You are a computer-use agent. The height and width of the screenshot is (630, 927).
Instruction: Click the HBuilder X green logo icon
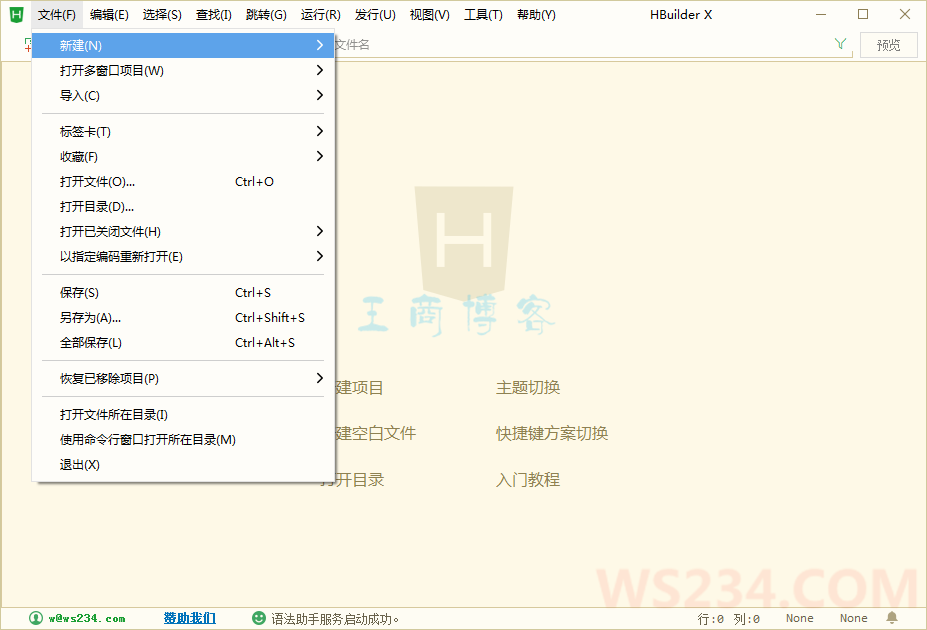tap(17, 15)
